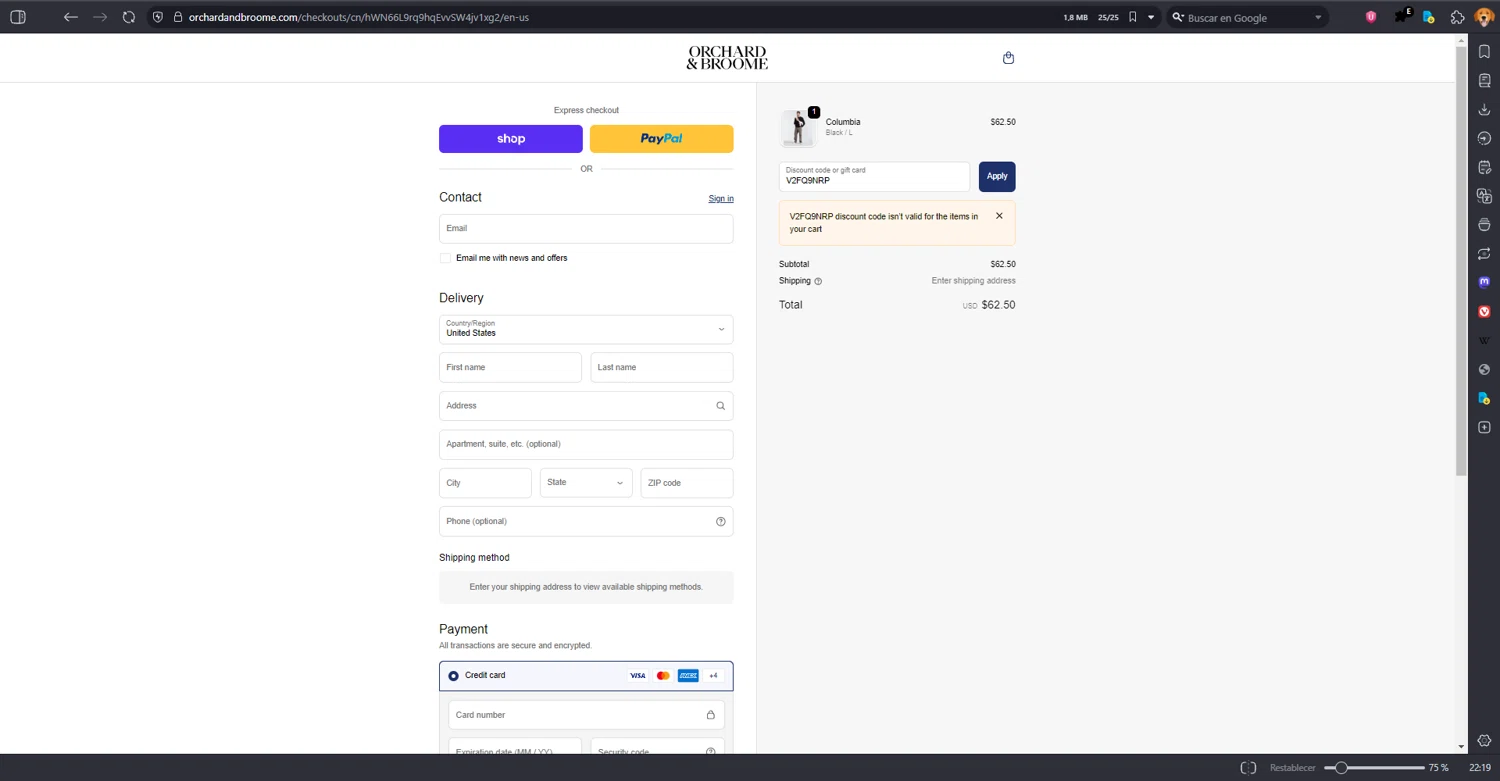Open the Downloads side panel
This screenshot has height=781, width=1500.
[1484, 110]
